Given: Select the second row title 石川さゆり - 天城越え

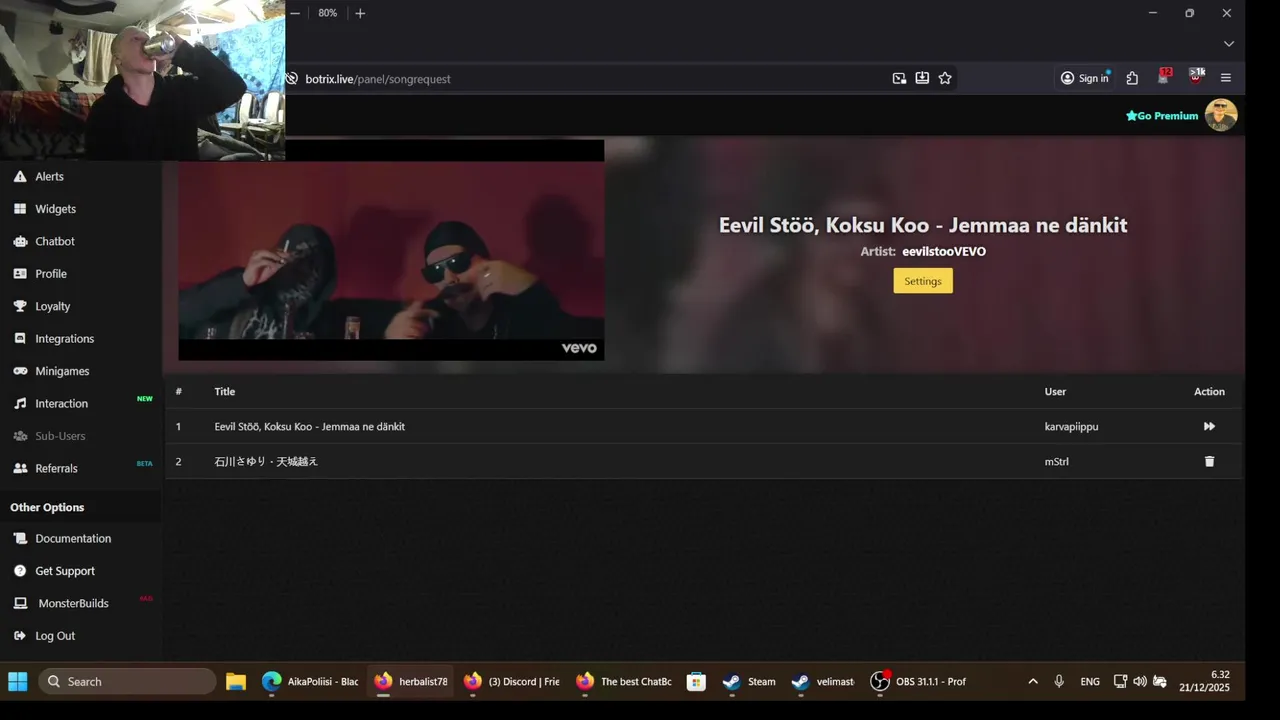Looking at the screenshot, I should (266, 461).
